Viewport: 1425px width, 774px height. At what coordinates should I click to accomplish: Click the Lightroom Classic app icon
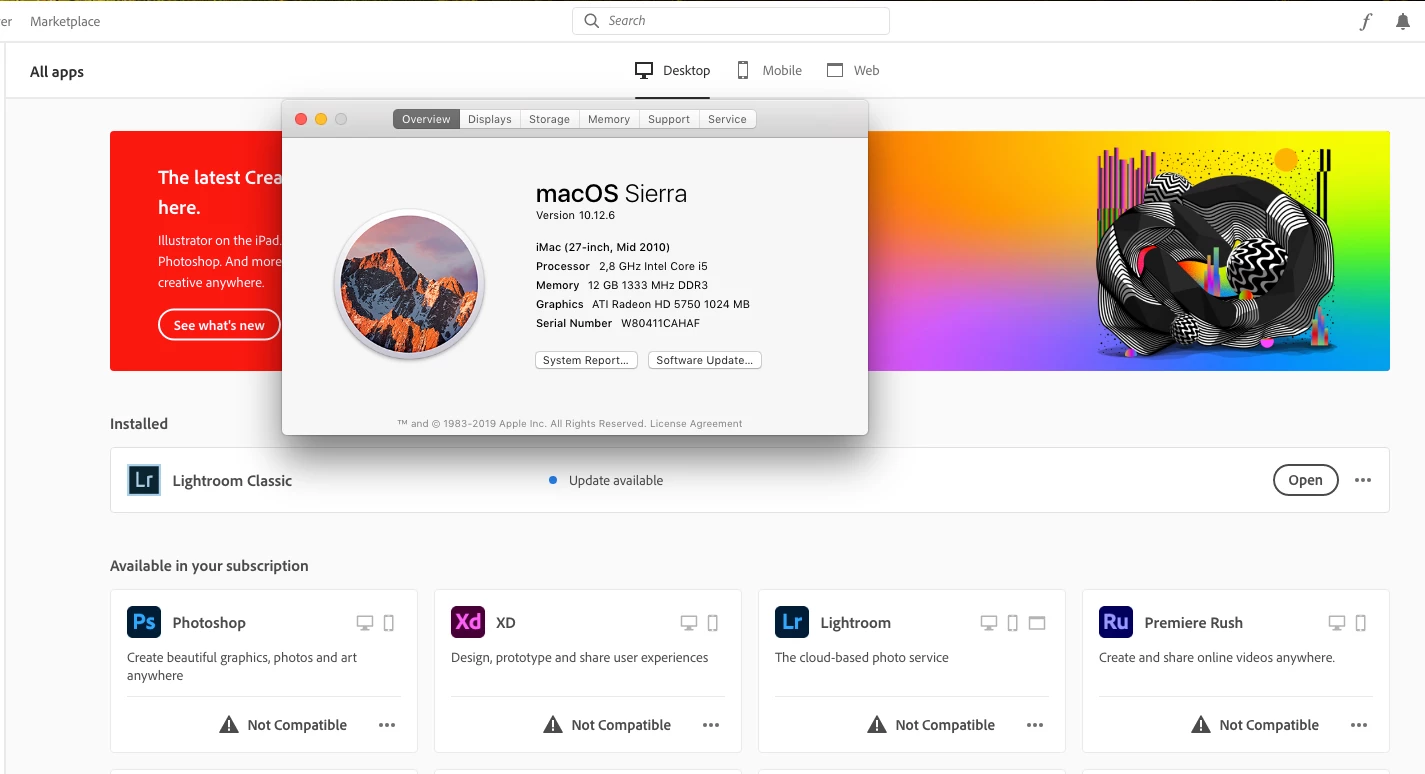coord(144,480)
